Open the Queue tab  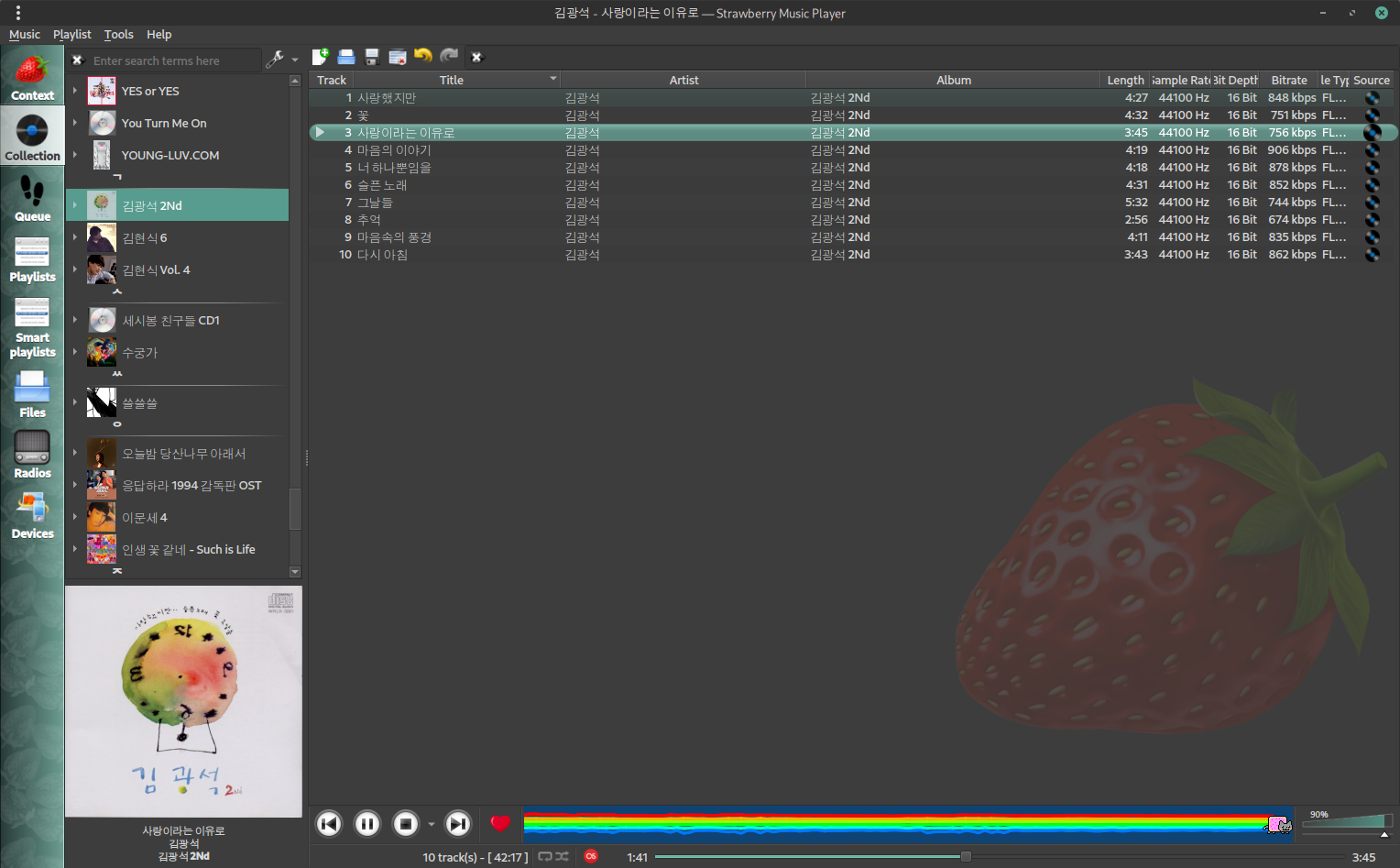32,197
